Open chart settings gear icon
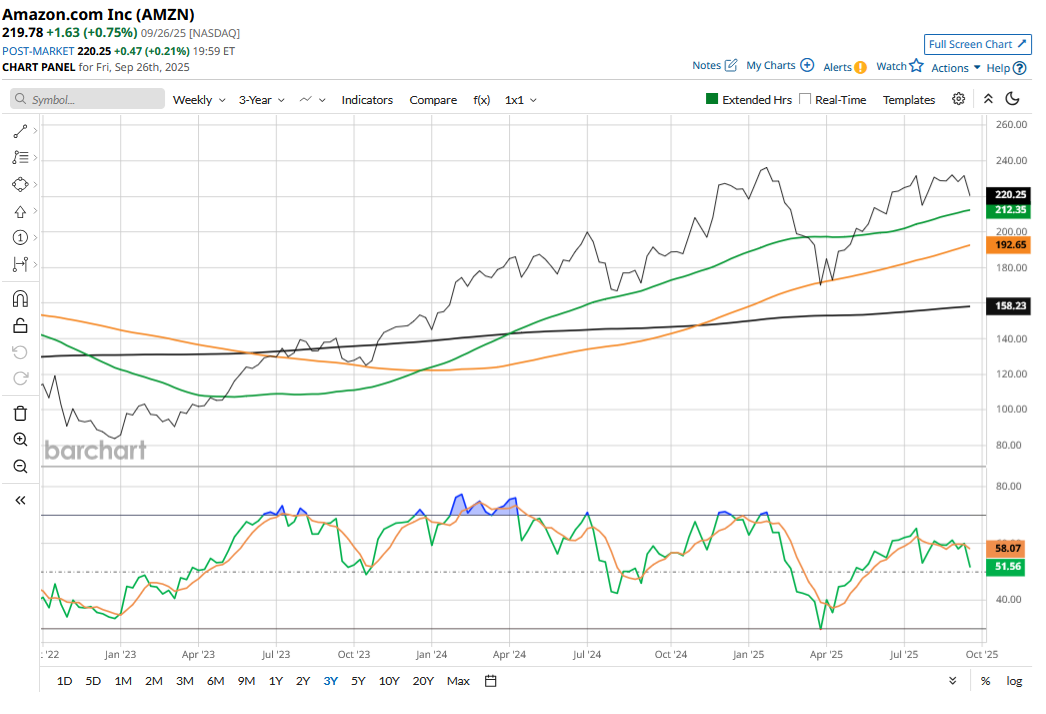The height and width of the screenshot is (714, 1046). tap(959, 99)
